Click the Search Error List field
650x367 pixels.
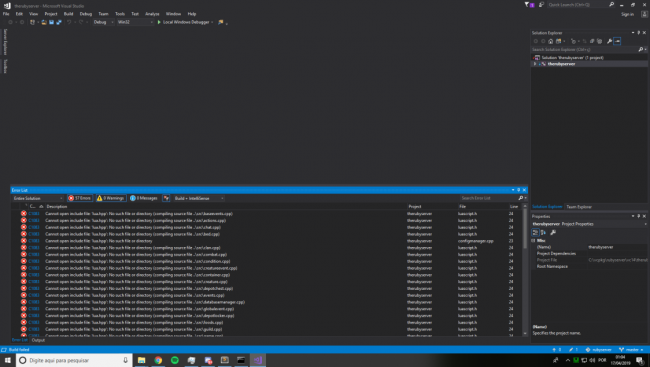click(x=488, y=198)
